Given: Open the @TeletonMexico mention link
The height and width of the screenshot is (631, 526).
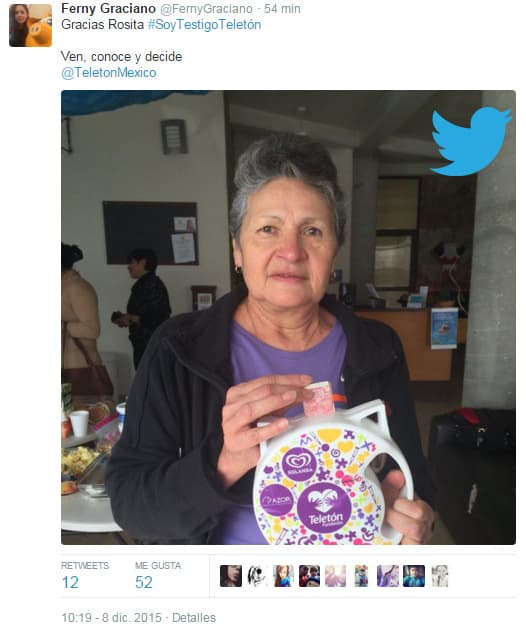Looking at the screenshot, I should (x=109, y=73).
